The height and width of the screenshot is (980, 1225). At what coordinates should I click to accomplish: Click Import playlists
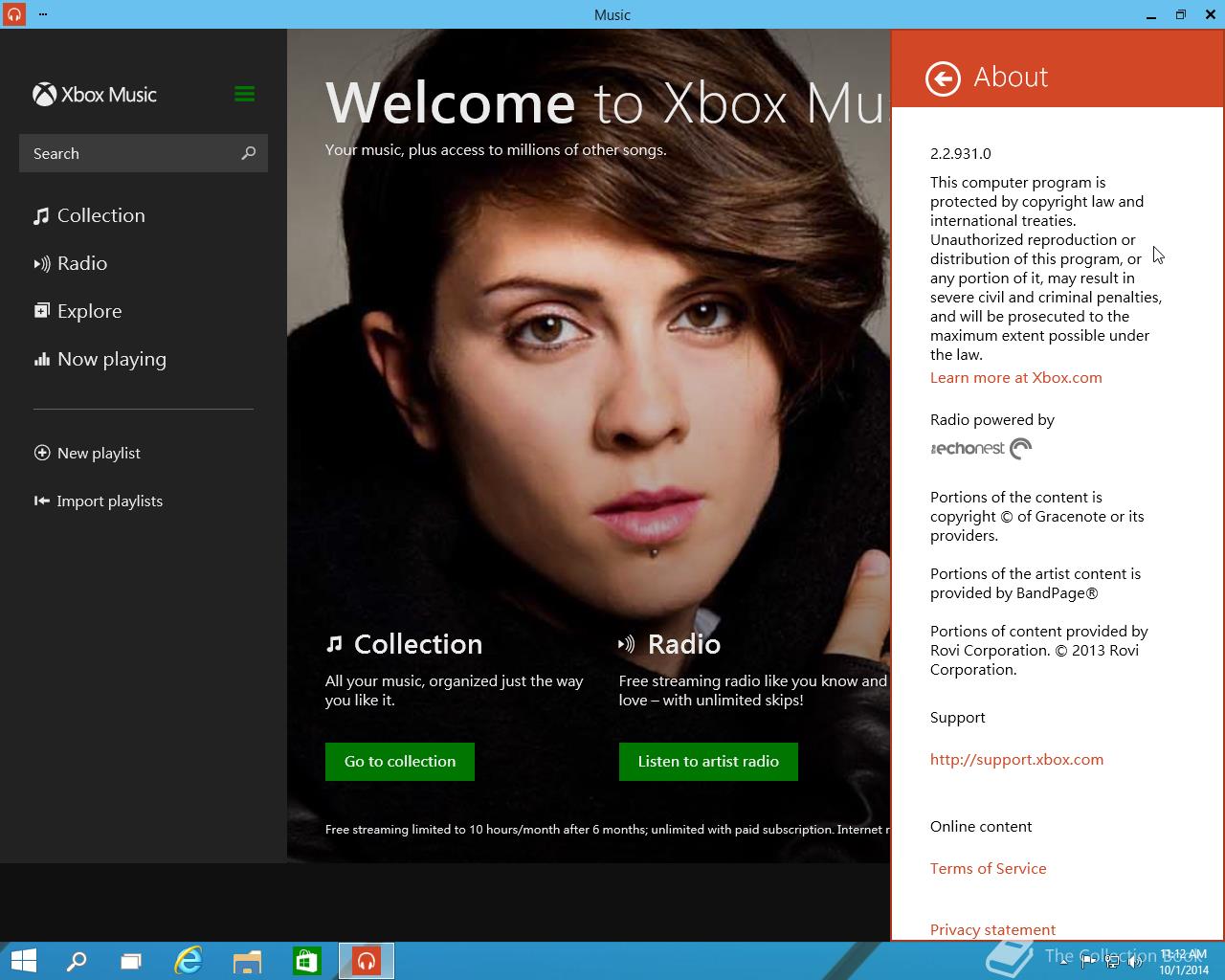pyautogui.click(x=99, y=501)
